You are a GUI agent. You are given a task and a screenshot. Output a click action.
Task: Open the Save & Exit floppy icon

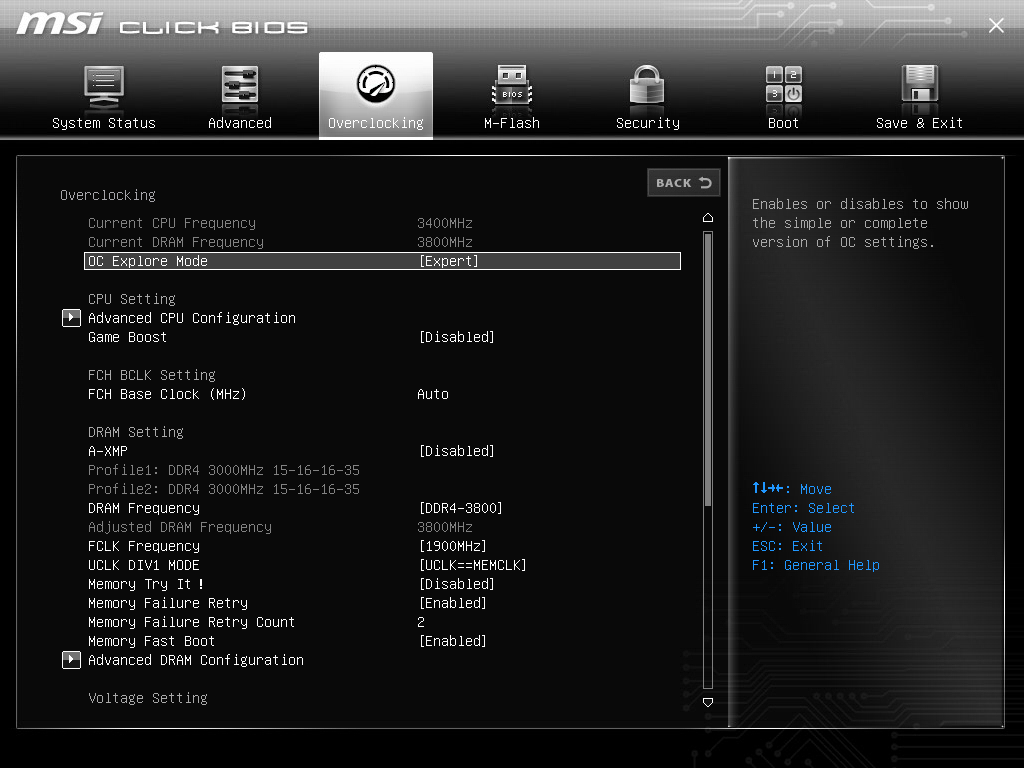(x=920, y=85)
